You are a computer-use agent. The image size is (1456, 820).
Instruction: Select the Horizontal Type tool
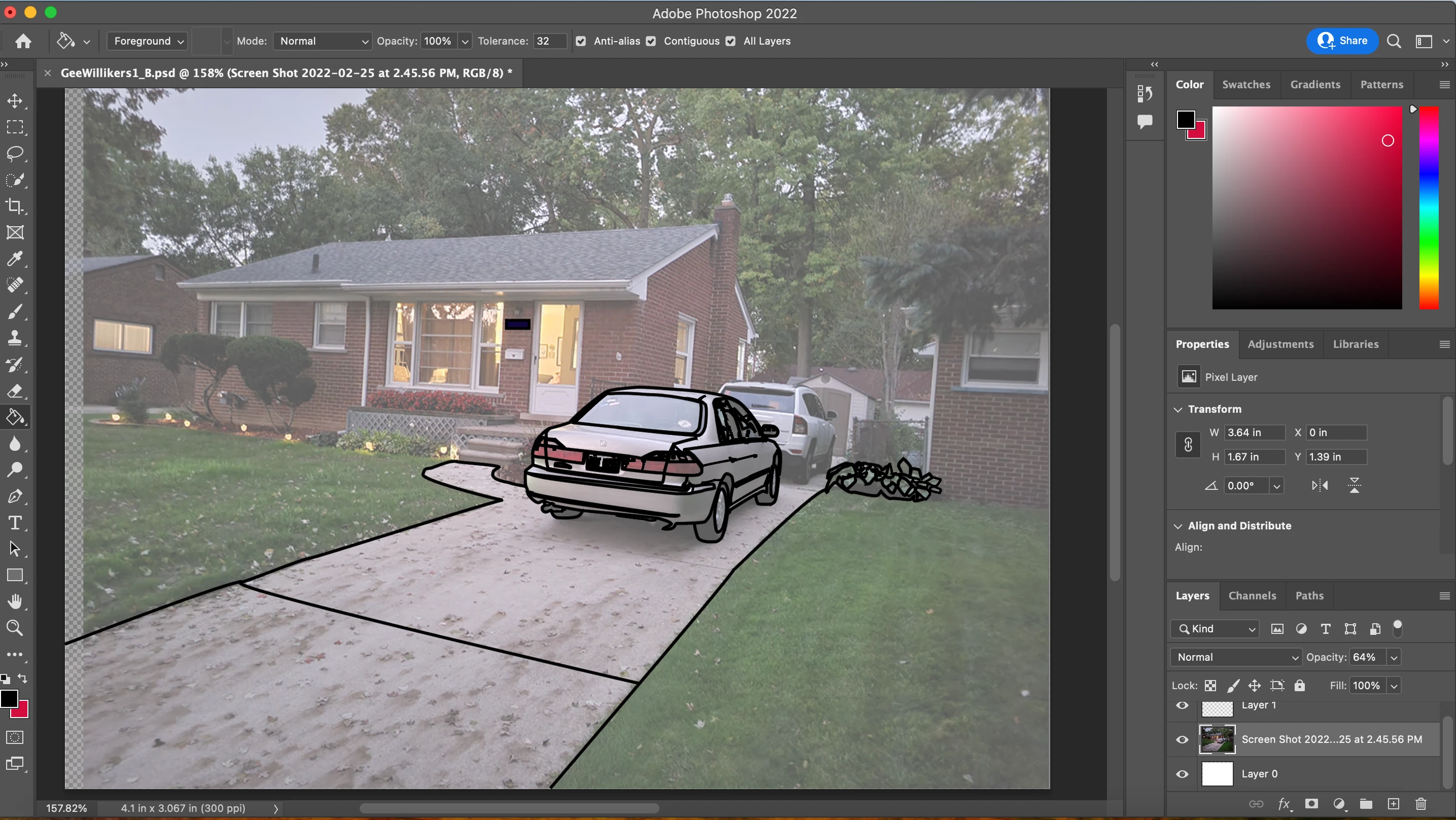click(x=15, y=523)
